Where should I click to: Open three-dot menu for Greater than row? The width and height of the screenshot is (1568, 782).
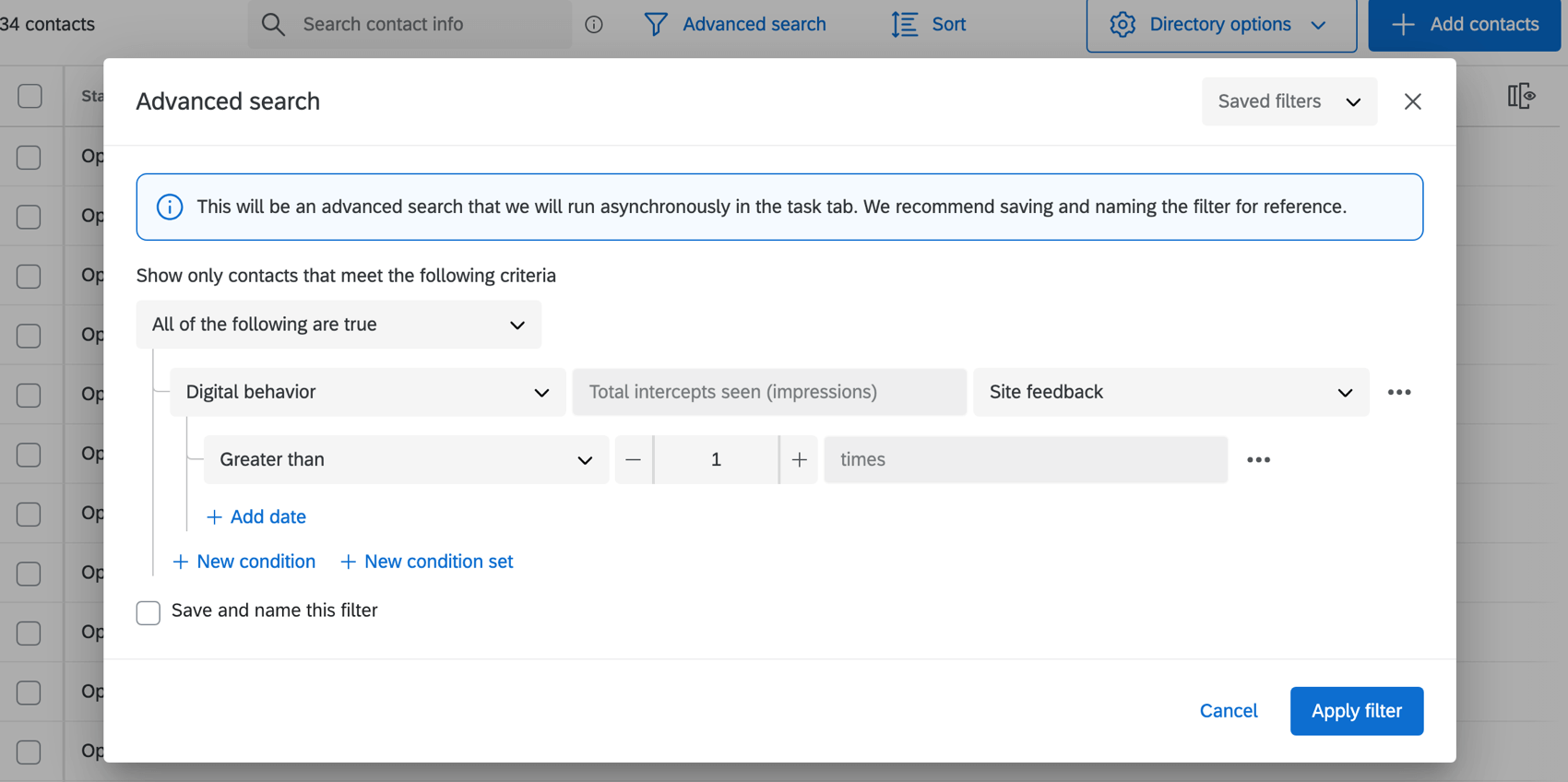pyautogui.click(x=1258, y=459)
